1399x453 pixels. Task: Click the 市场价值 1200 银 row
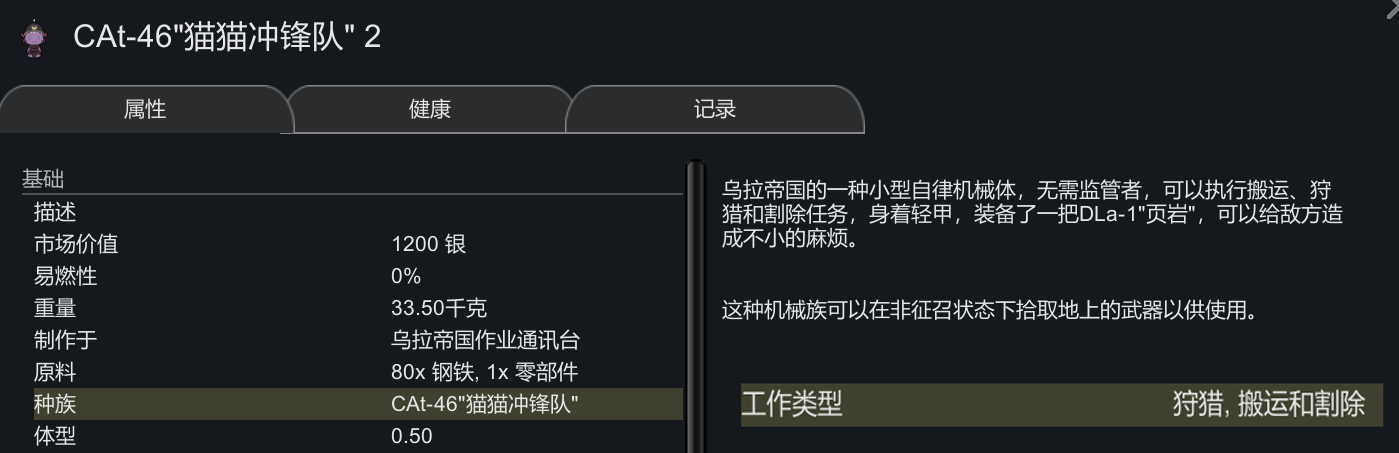coord(350,244)
